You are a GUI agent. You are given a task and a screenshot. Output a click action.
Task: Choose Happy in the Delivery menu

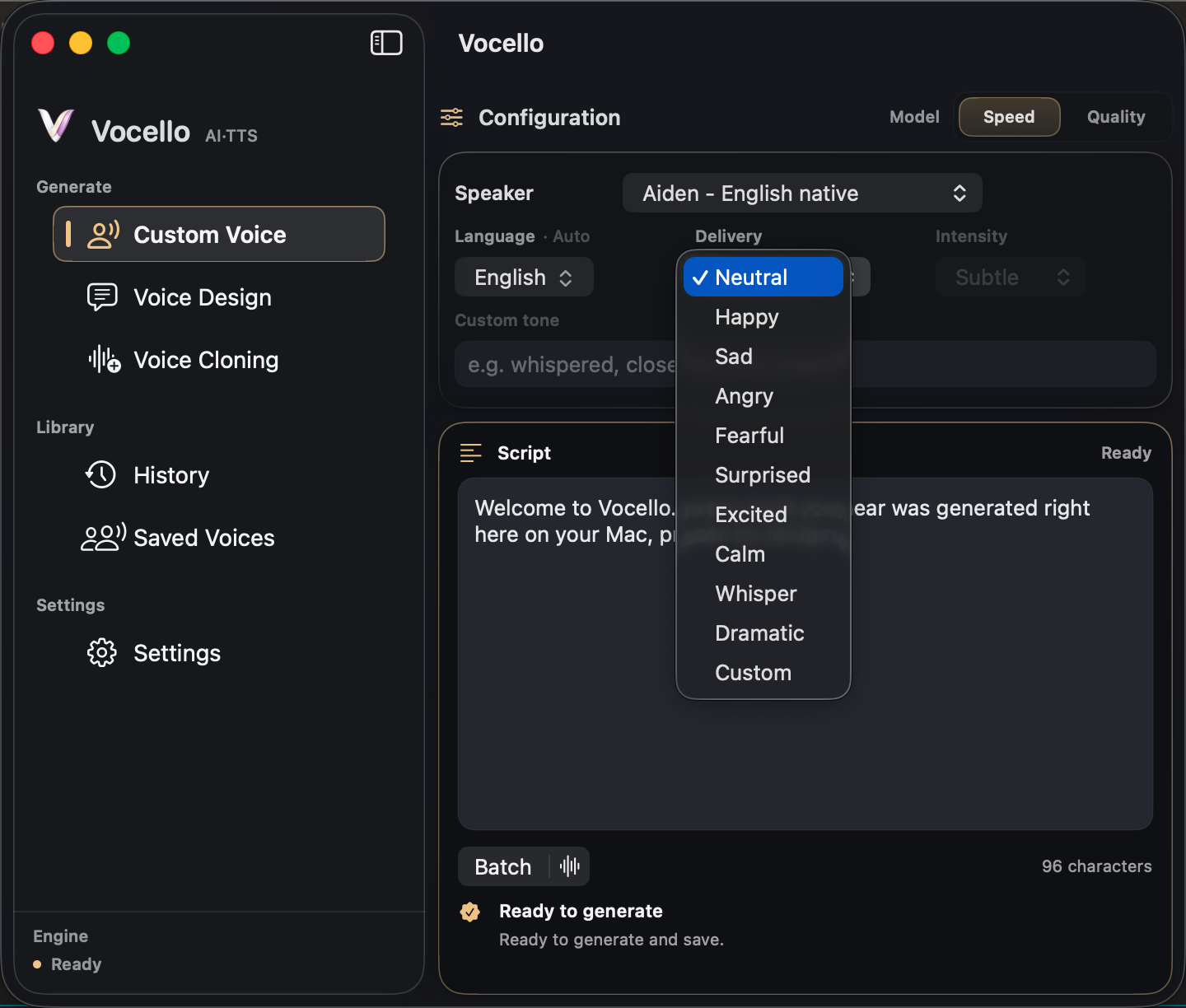coord(763,317)
